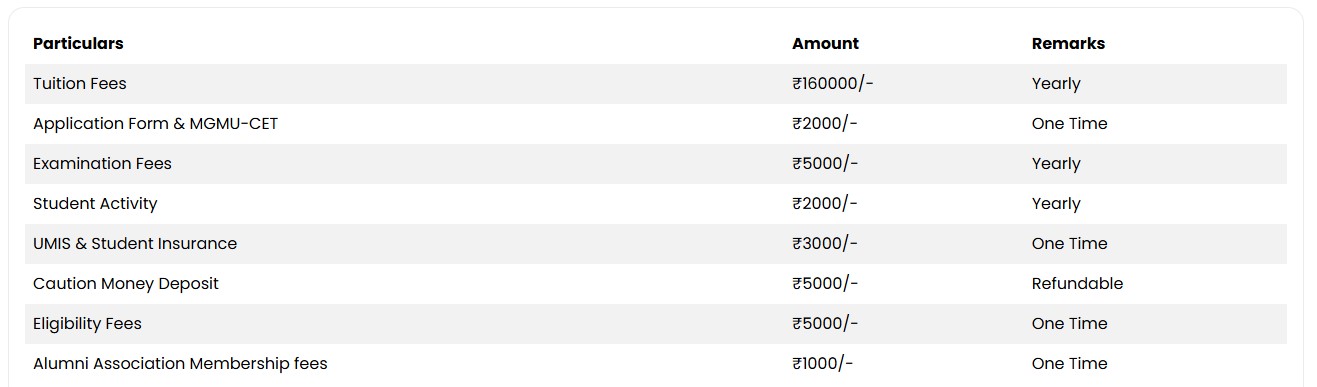Click the Yearly remark for Examination Fees
The height and width of the screenshot is (387, 1317).
pos(1056,164)
